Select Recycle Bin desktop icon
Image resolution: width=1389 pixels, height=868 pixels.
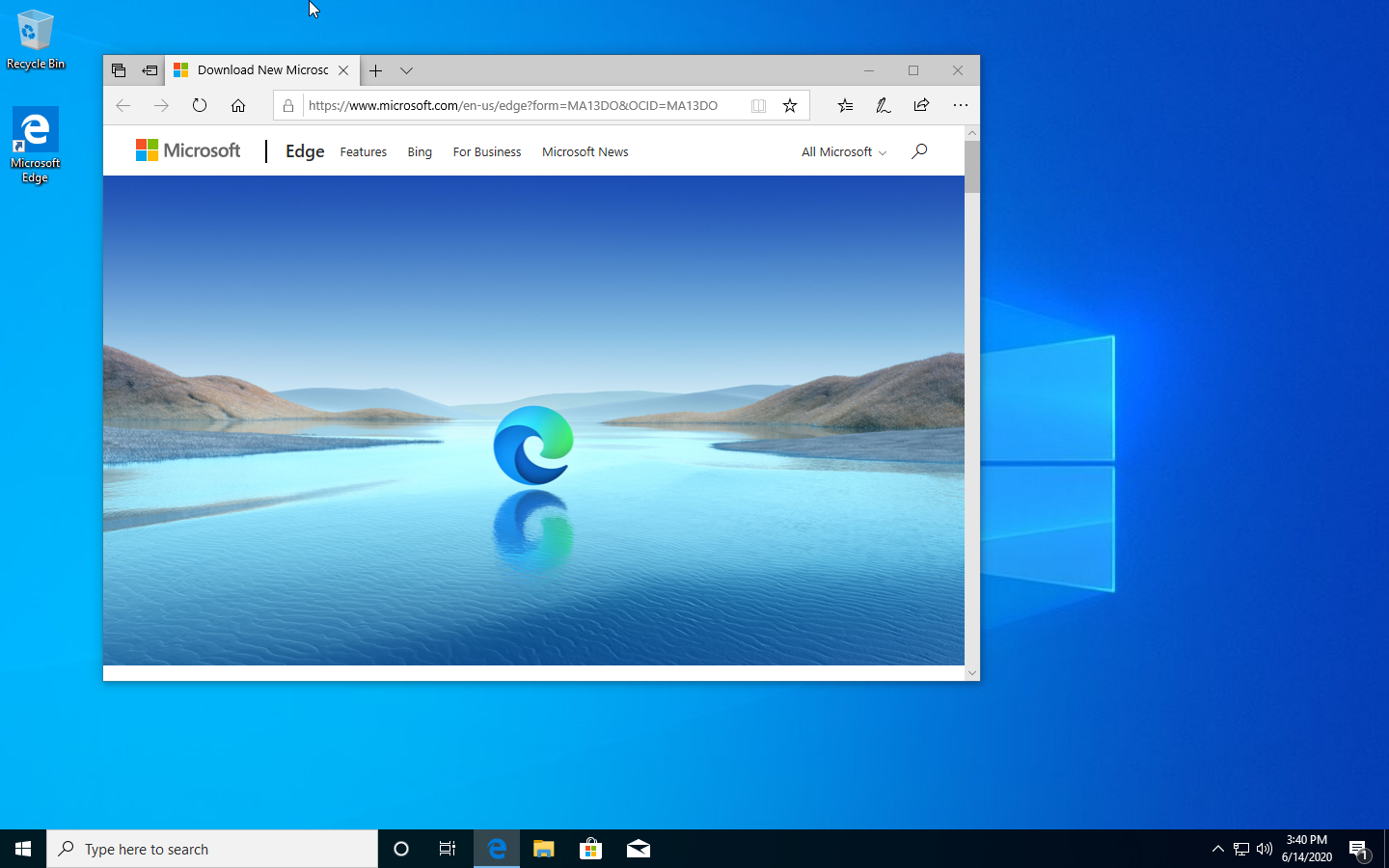36,40
